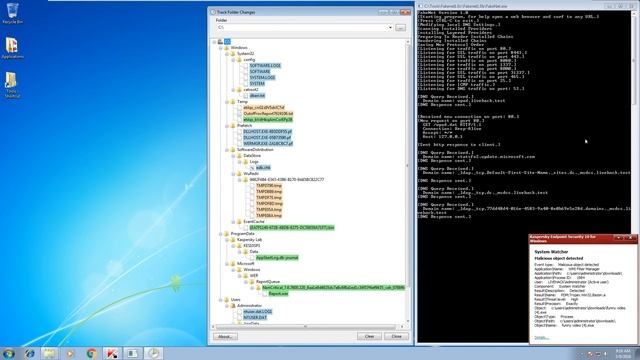The height and width of the screenshot is (360, 640).
Task: Click the About... button
Action: pos(225,336)
